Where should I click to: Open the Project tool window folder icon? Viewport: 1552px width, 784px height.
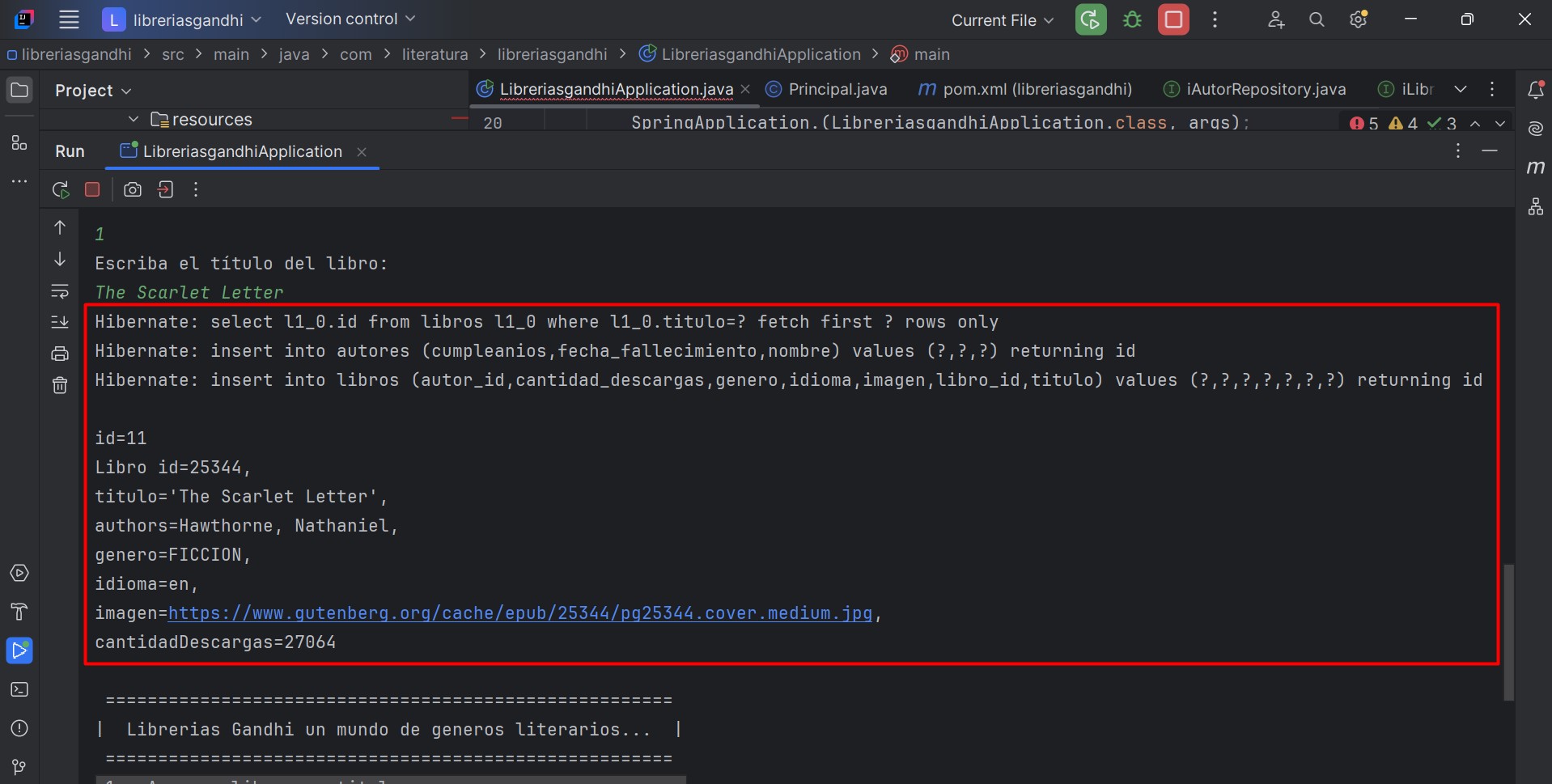pyautogui.click(x=19, y=90)
